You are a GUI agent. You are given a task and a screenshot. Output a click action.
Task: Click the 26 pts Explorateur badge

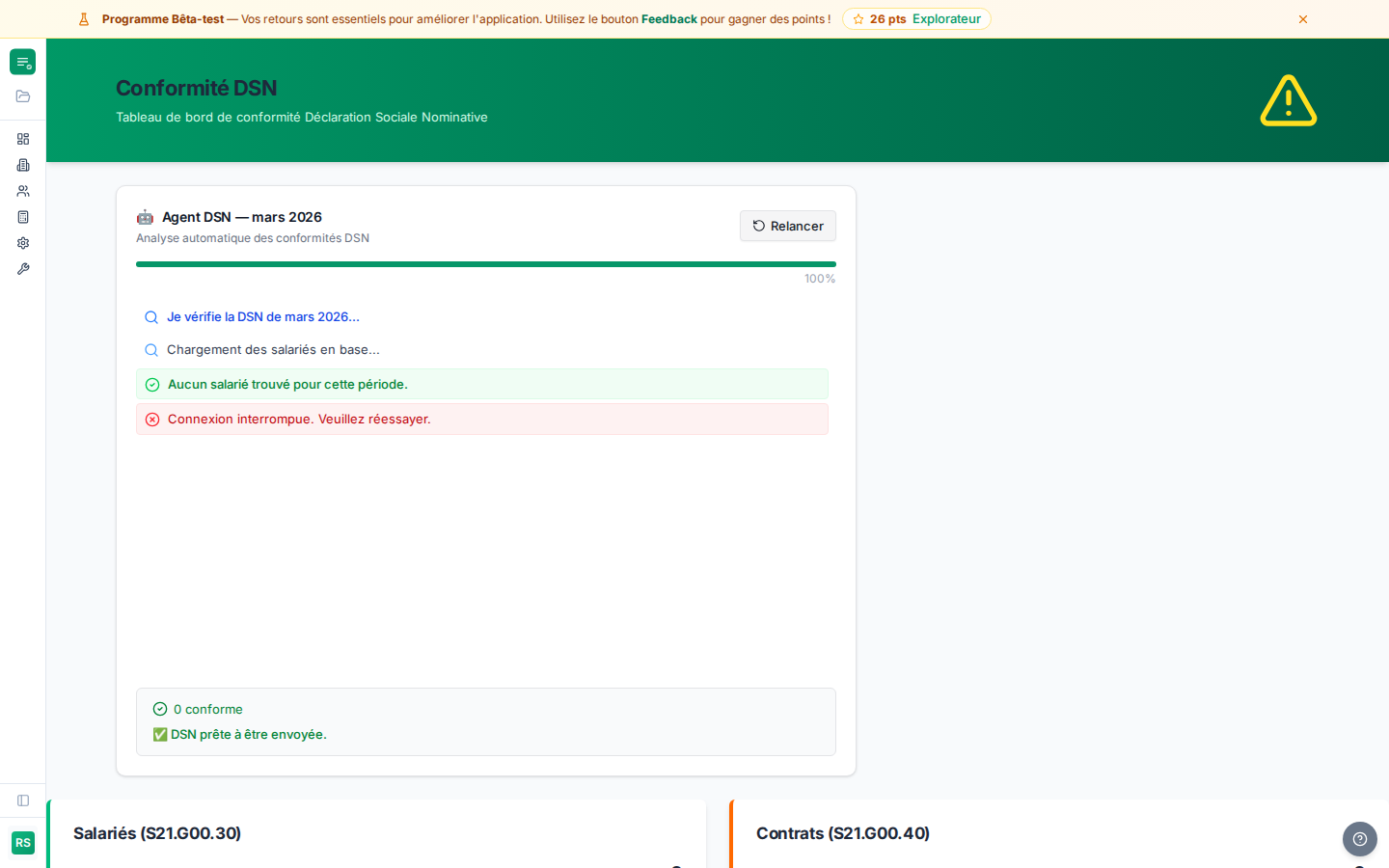(x=915, y=19)
